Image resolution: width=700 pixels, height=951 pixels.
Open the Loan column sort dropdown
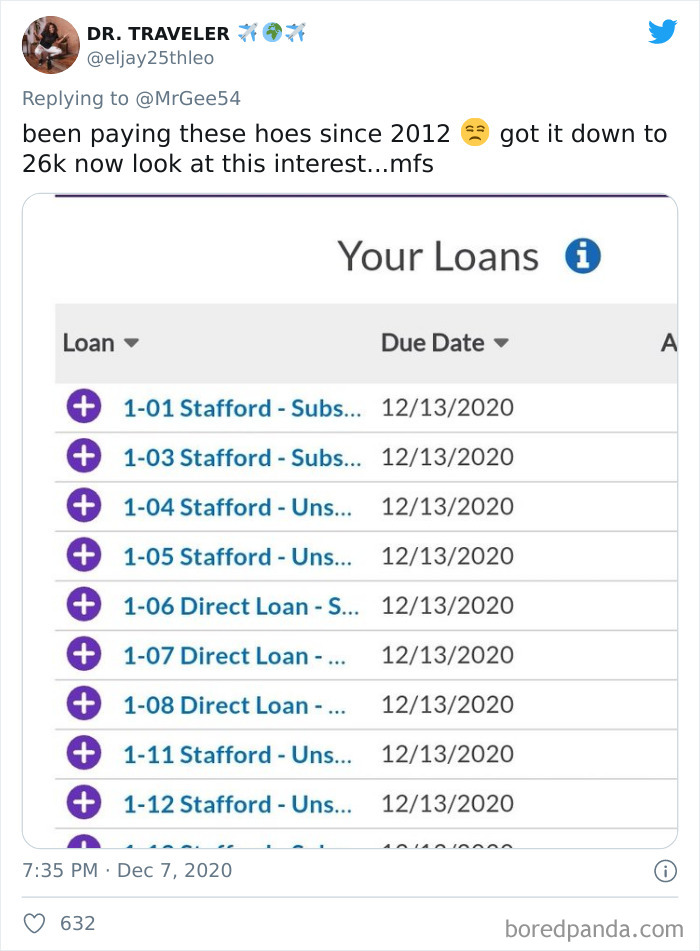pyautogui.click(x=131, y=342)
